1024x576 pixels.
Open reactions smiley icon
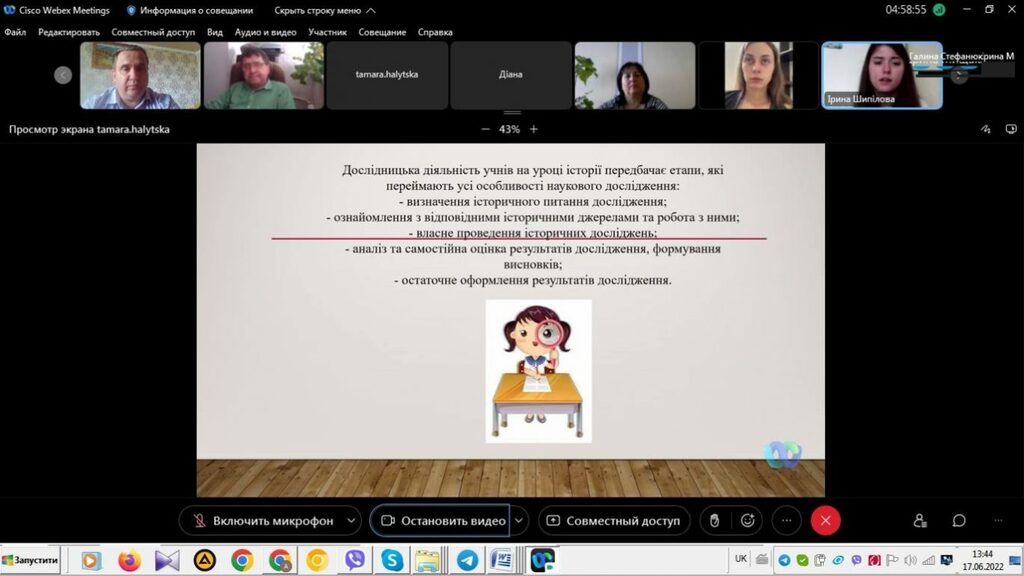747,521
